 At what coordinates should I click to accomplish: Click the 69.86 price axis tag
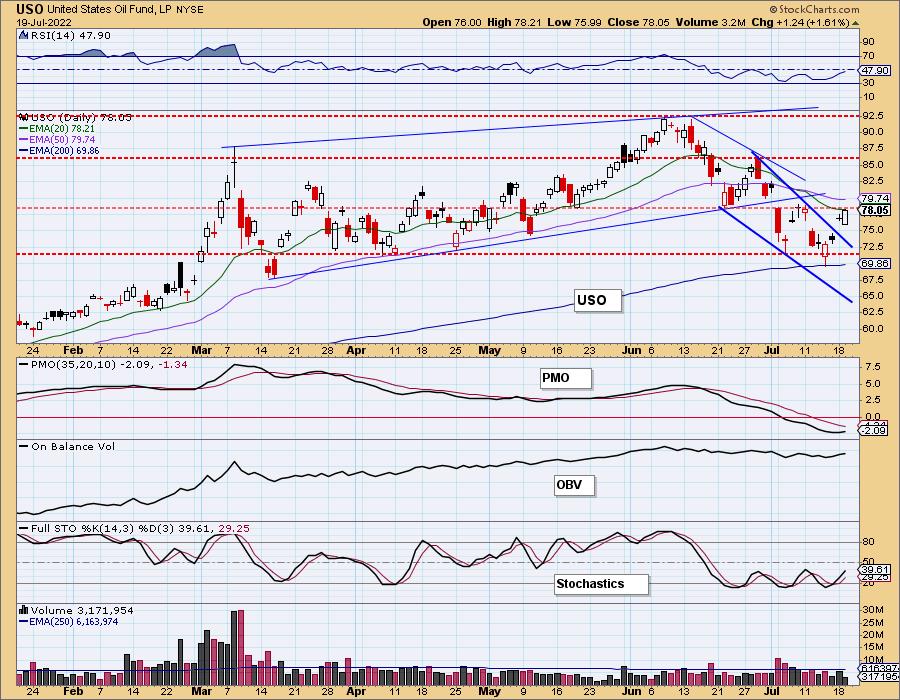coord(875,263)
